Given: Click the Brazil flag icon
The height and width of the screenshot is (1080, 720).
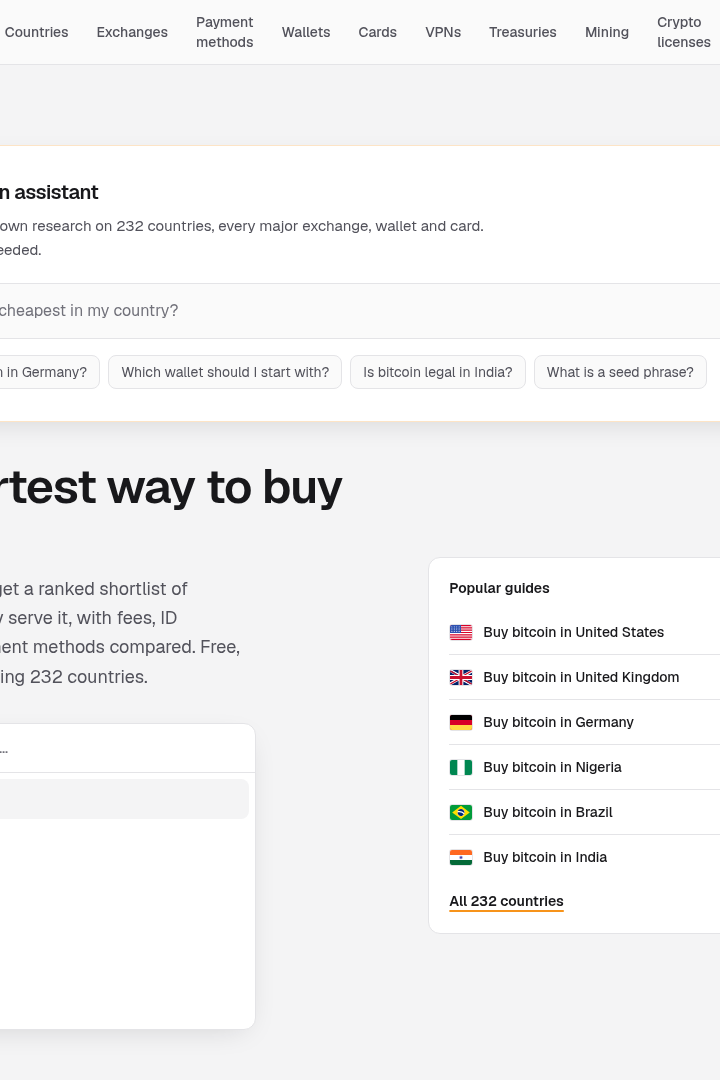Looking at the screenshot, I should click(x=461, y=812).
